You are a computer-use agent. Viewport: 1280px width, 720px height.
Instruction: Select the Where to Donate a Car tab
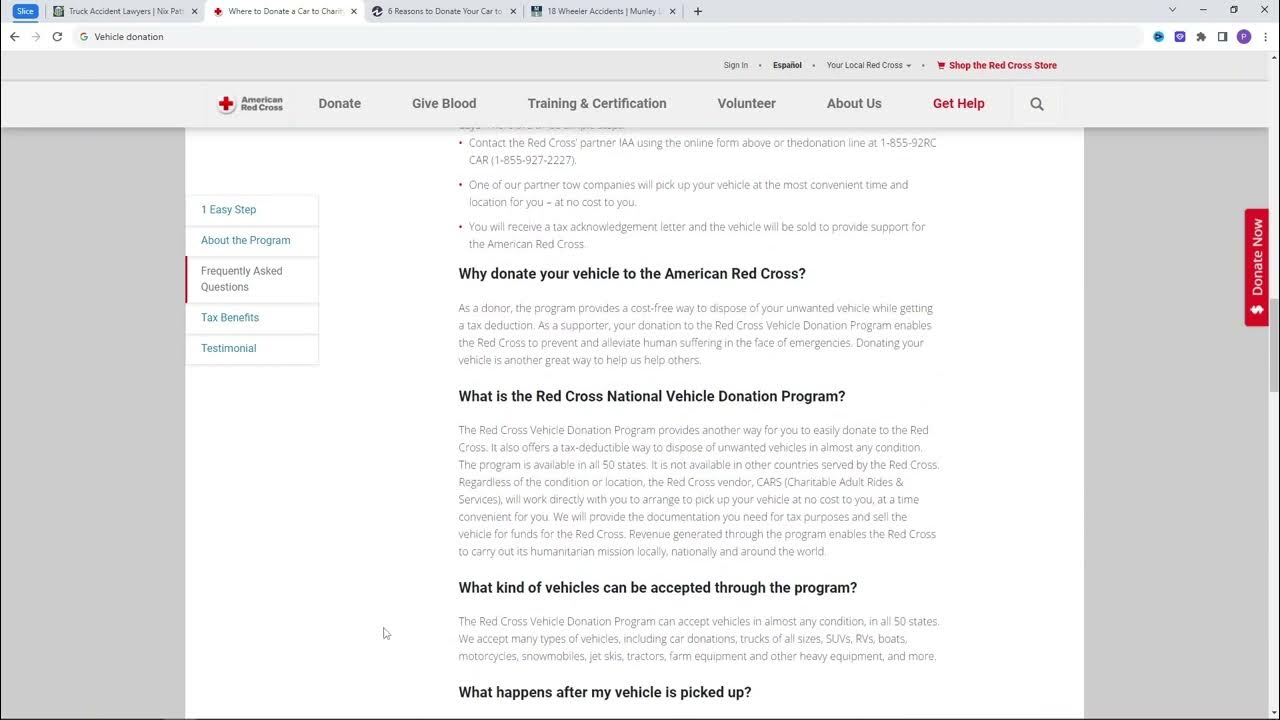(x=284, y=12)
